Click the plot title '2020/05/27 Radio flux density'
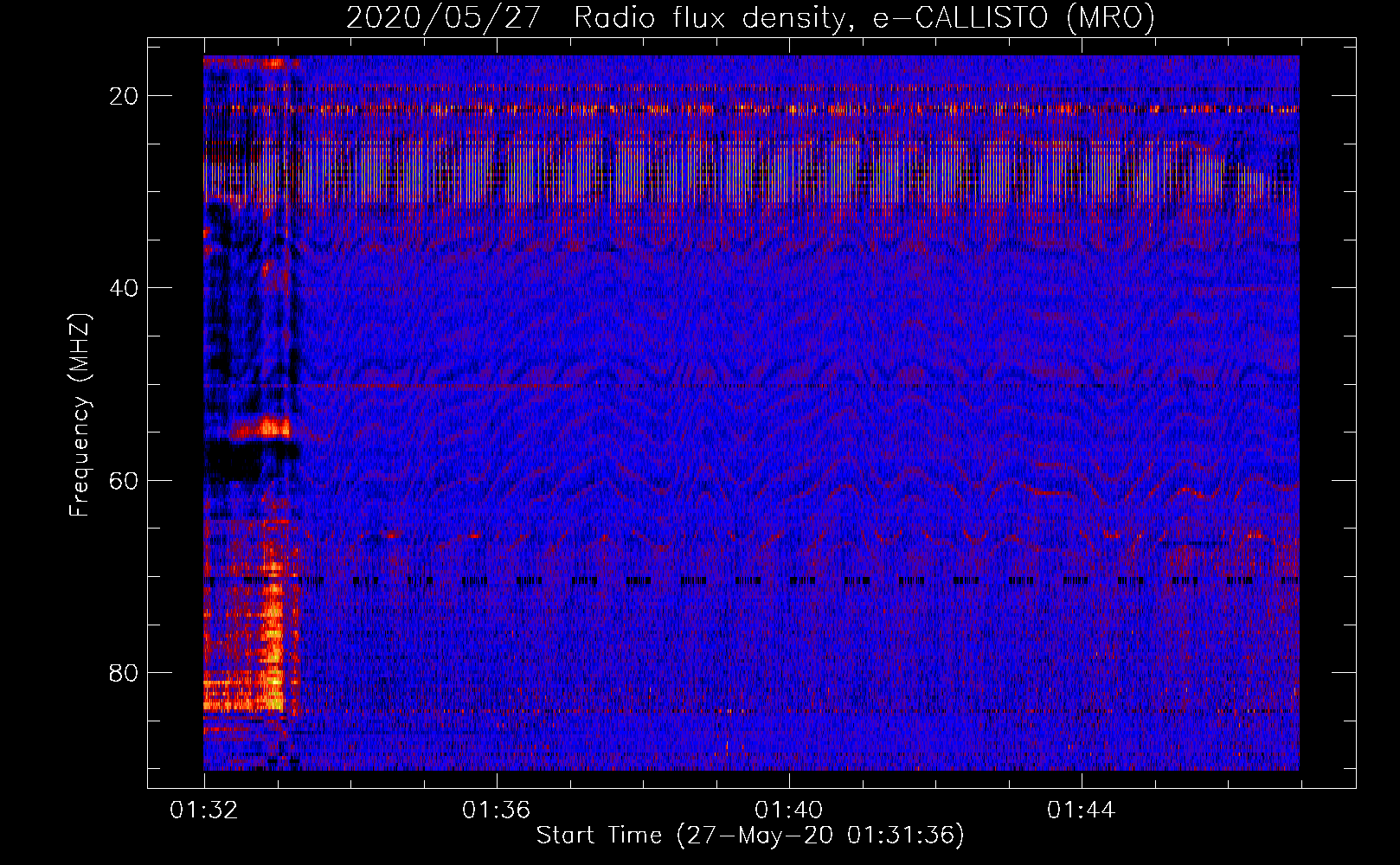Image resolution: width=1400 pixels, height=865 pixels. (596, 18)
